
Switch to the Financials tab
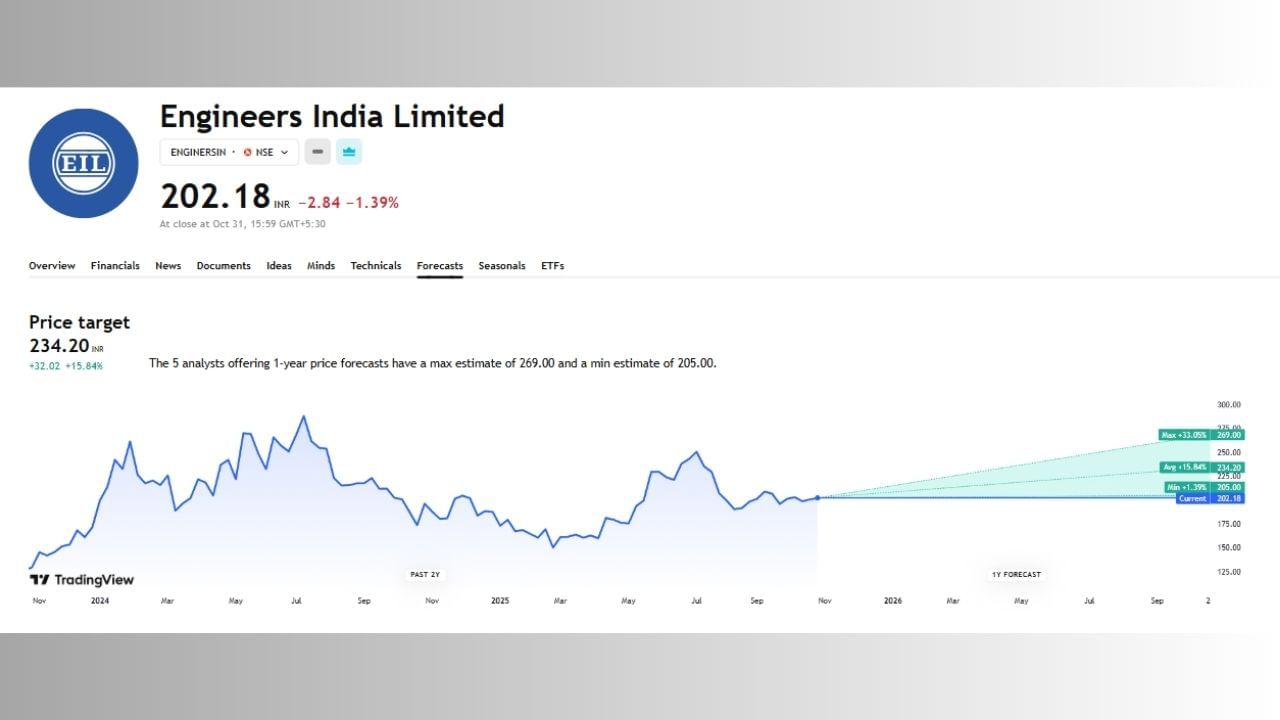point(115,266)
